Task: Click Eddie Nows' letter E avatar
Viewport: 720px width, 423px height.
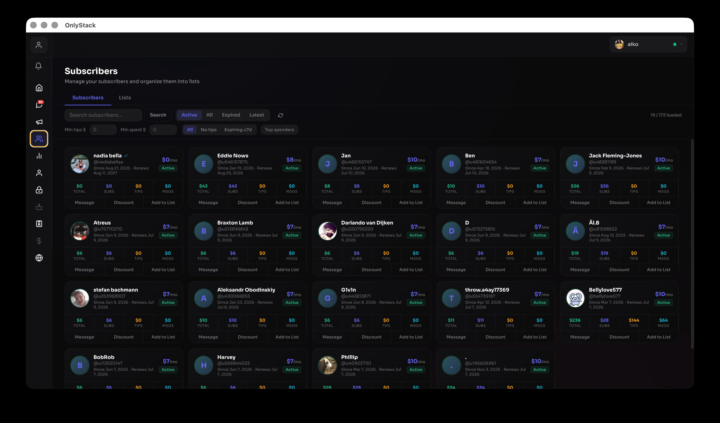Action: [x=203, y=164]
